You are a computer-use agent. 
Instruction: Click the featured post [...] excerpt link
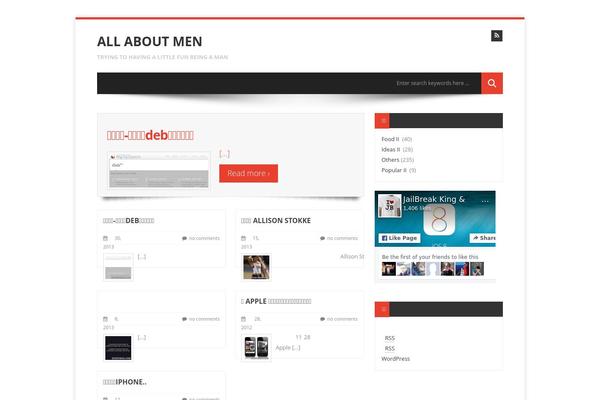tap(225, 154)
